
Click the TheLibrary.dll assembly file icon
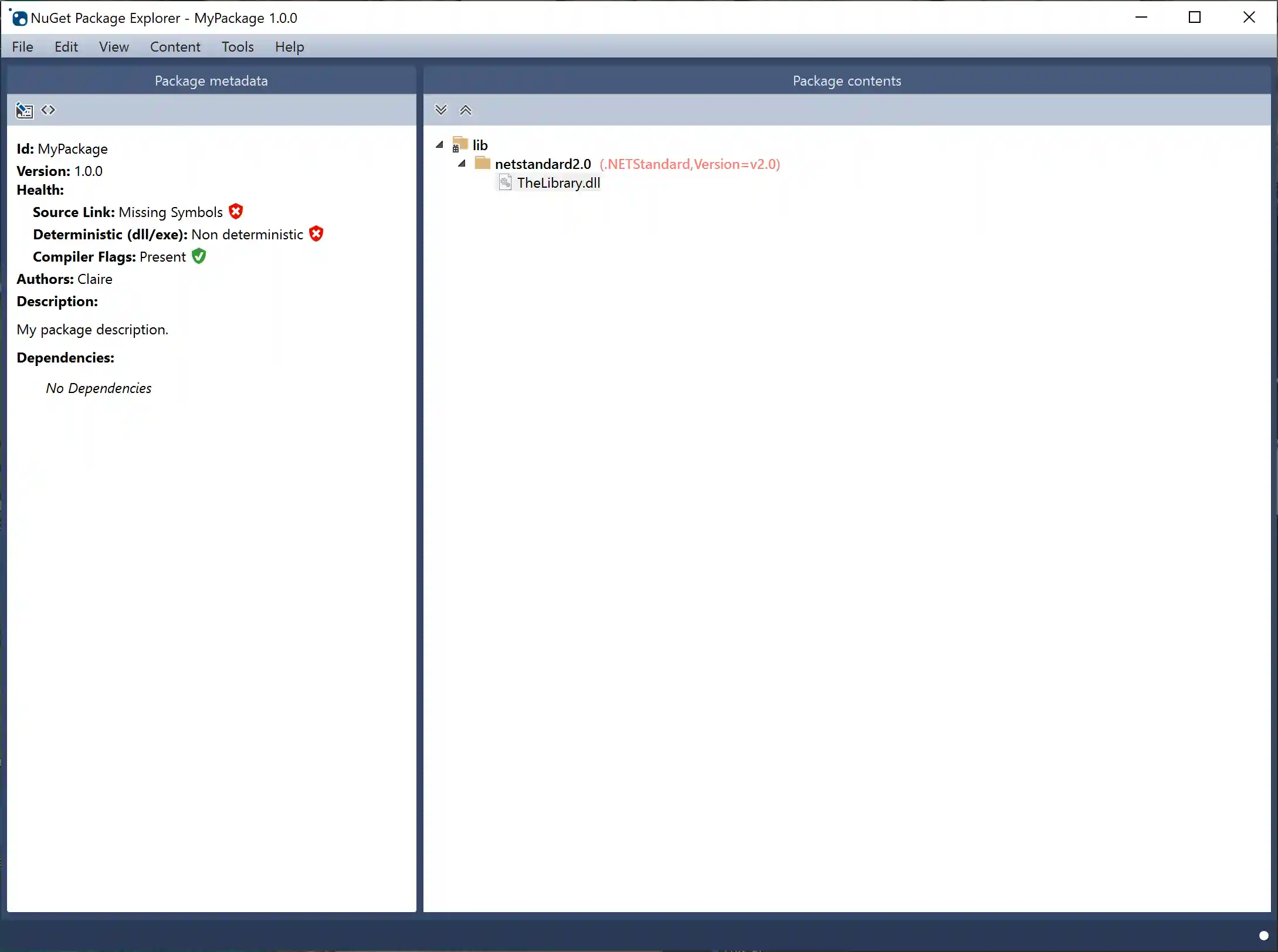pos(505,182)
